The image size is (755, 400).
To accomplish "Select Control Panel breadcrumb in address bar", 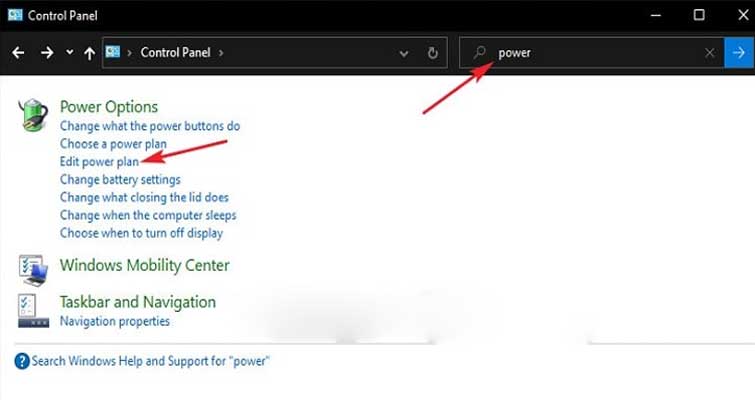I will [x=175, y=52].
